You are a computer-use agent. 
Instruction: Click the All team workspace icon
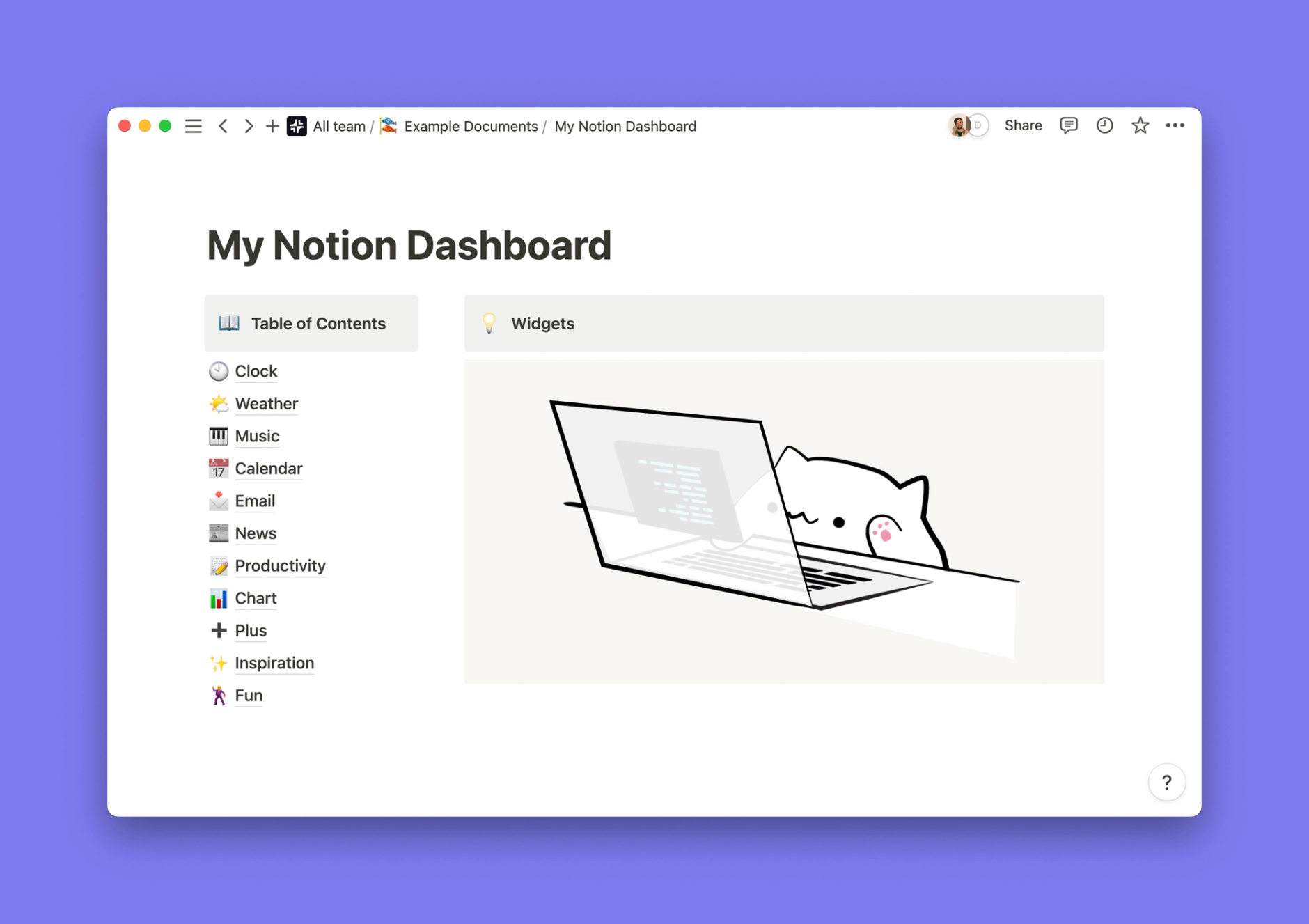click(x=297, y=126)
